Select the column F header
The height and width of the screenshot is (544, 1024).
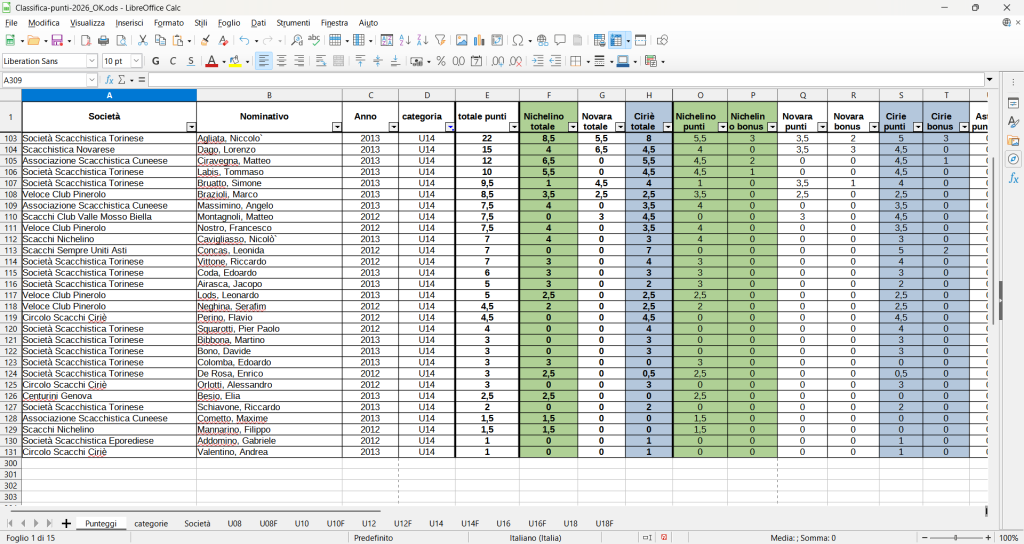(549, 95)
